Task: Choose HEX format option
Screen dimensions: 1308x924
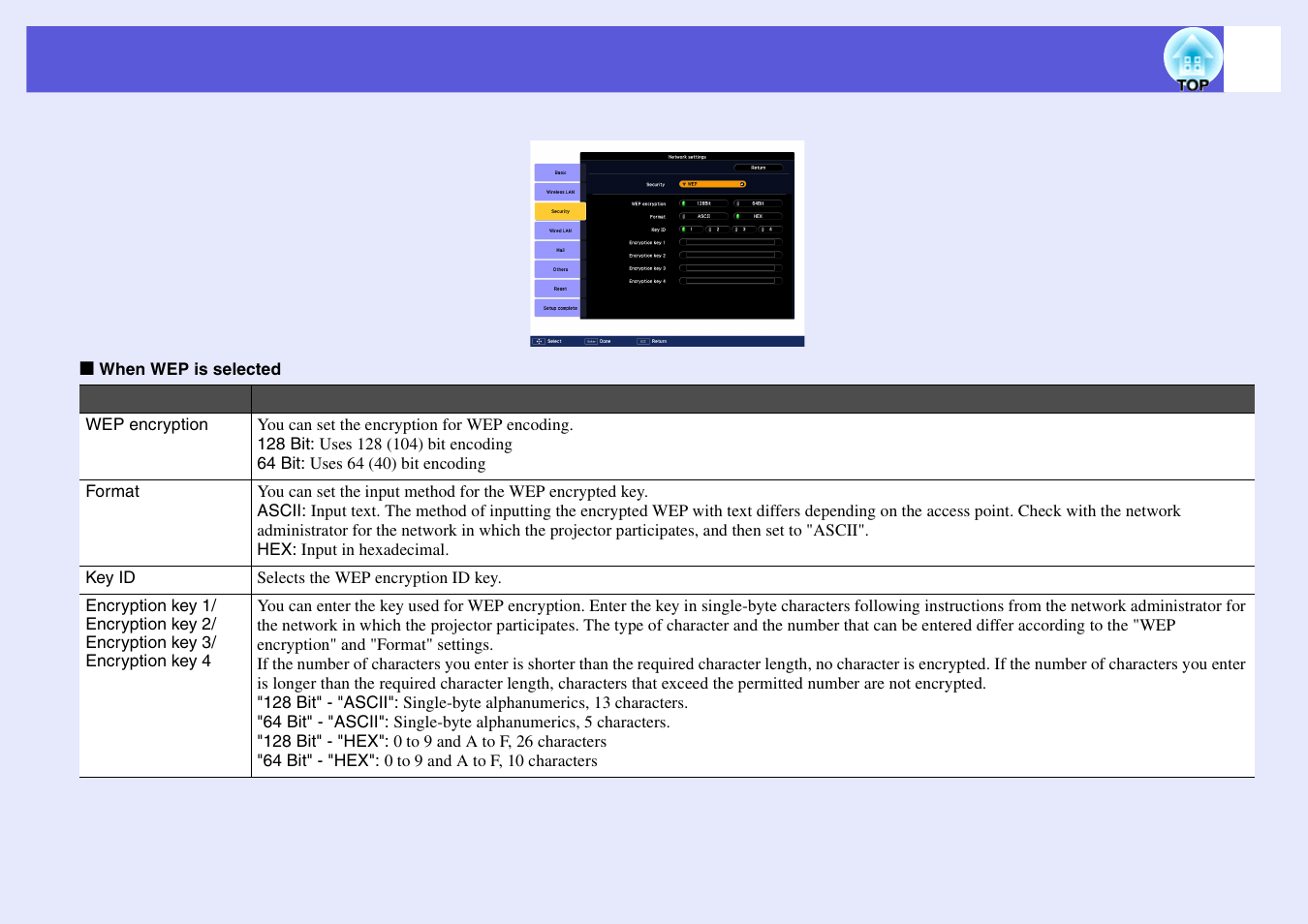Action: pos(758,216)
